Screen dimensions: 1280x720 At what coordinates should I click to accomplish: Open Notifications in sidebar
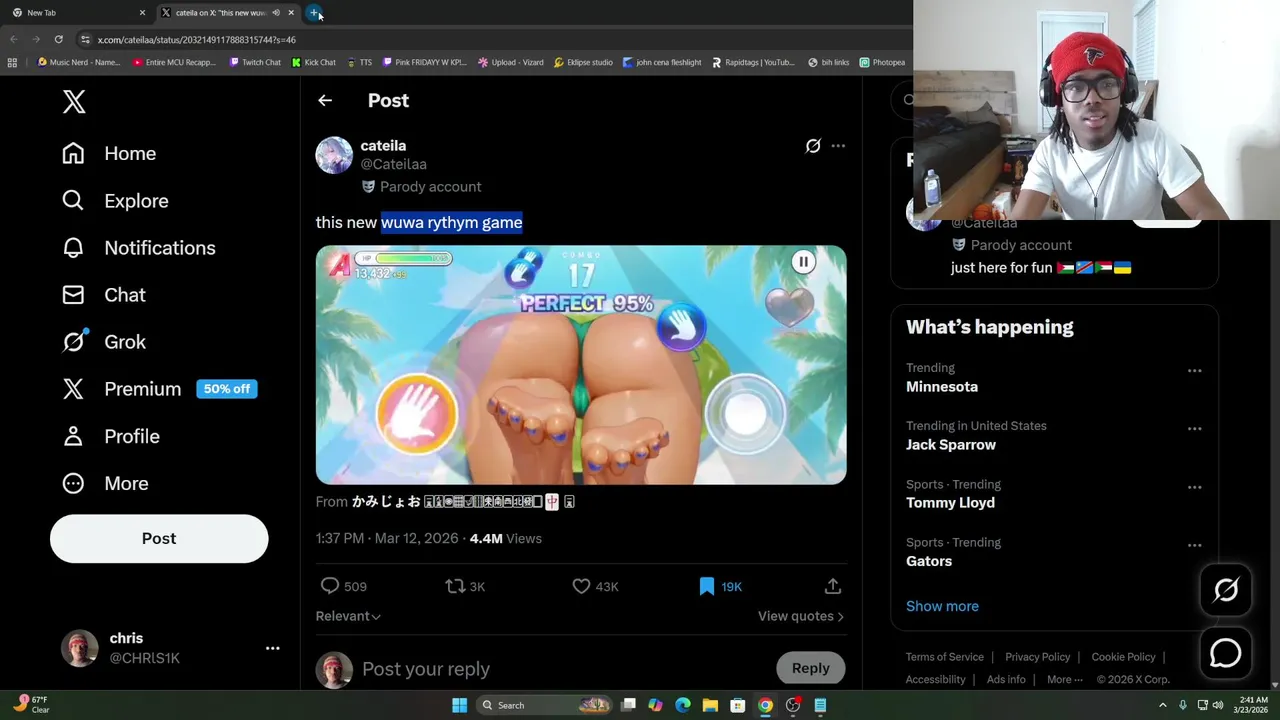coord(138,248)
